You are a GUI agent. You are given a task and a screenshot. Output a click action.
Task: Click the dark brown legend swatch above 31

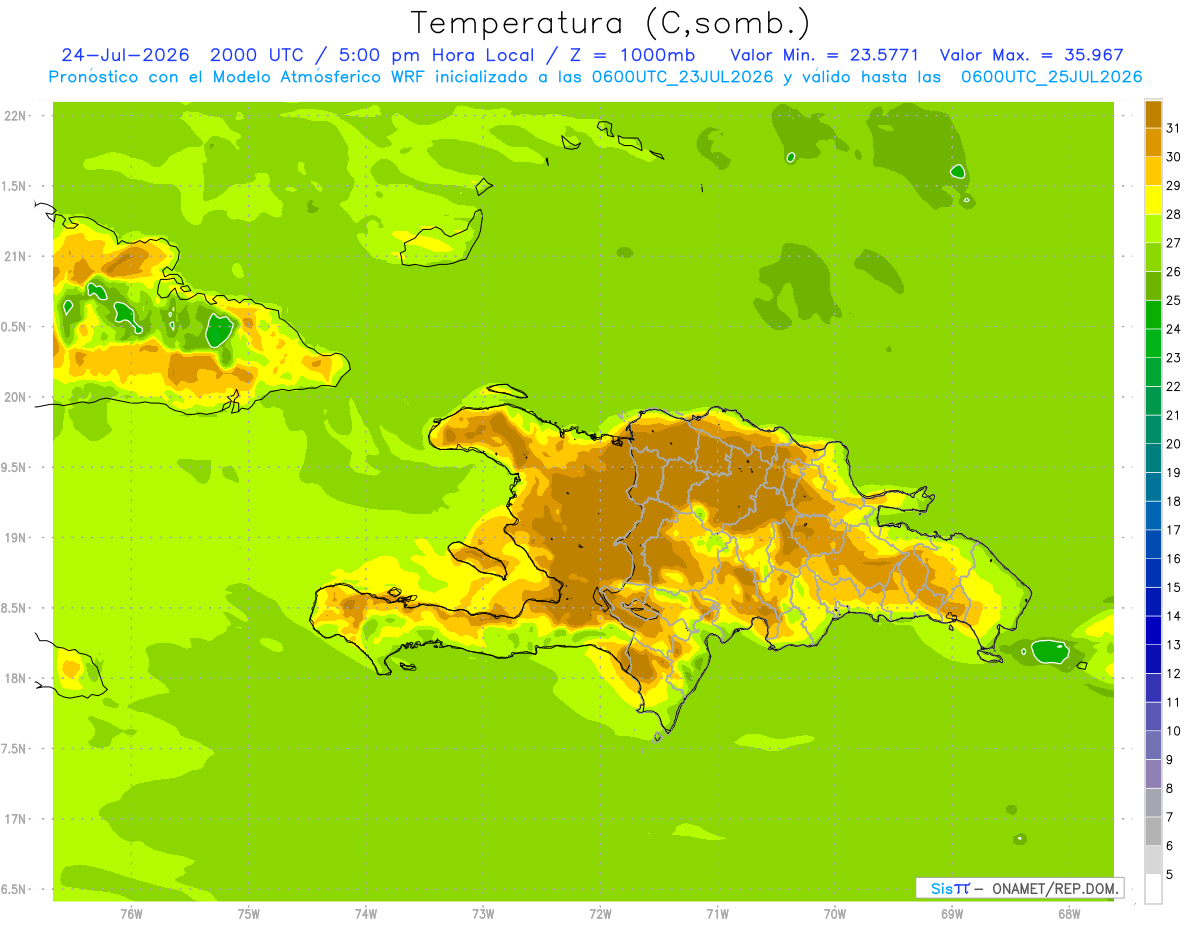pos(1154,113)
